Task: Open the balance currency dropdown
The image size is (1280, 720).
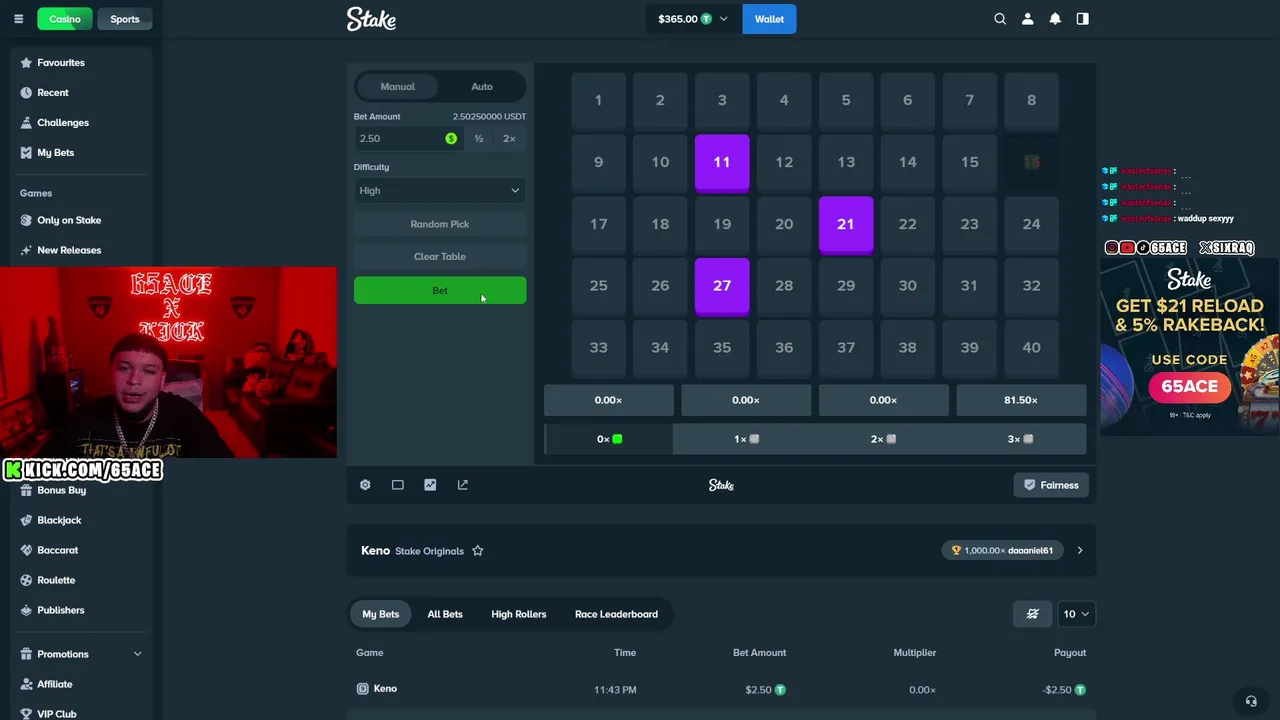Action: point(693,19)
